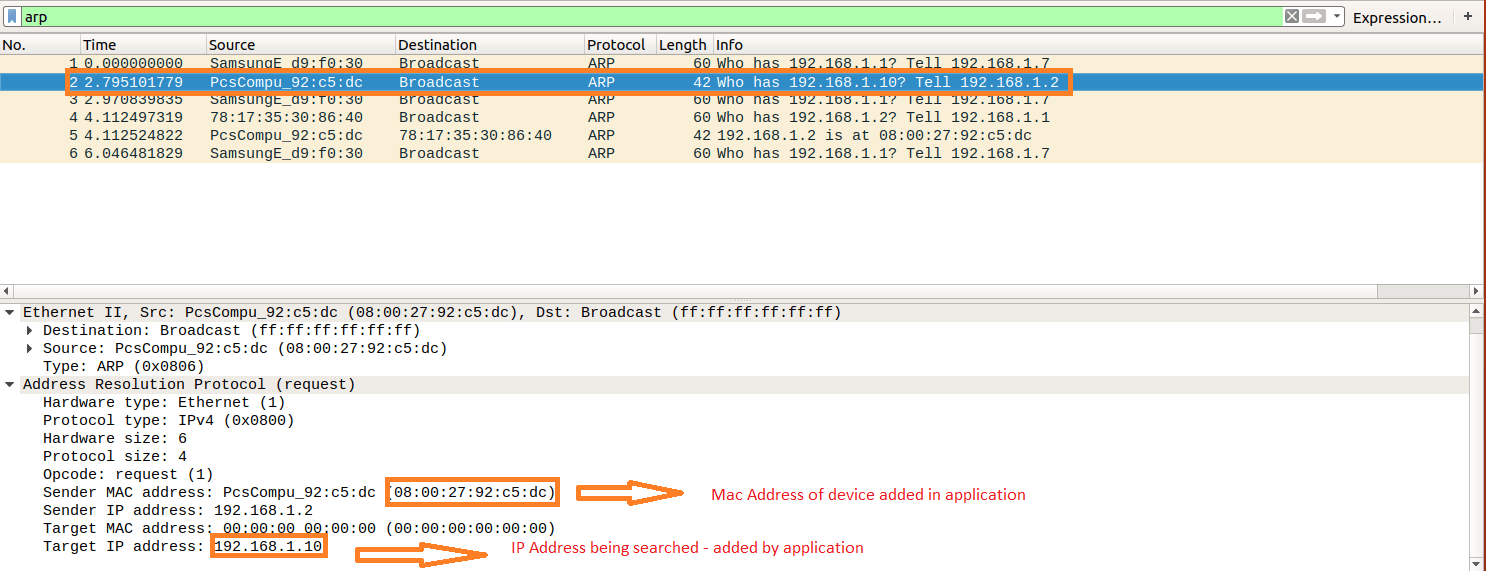This screenshot has width=1486, height=571.
Task: Open the recent filters dropdown arrow
Action: tap(1337, 17)
